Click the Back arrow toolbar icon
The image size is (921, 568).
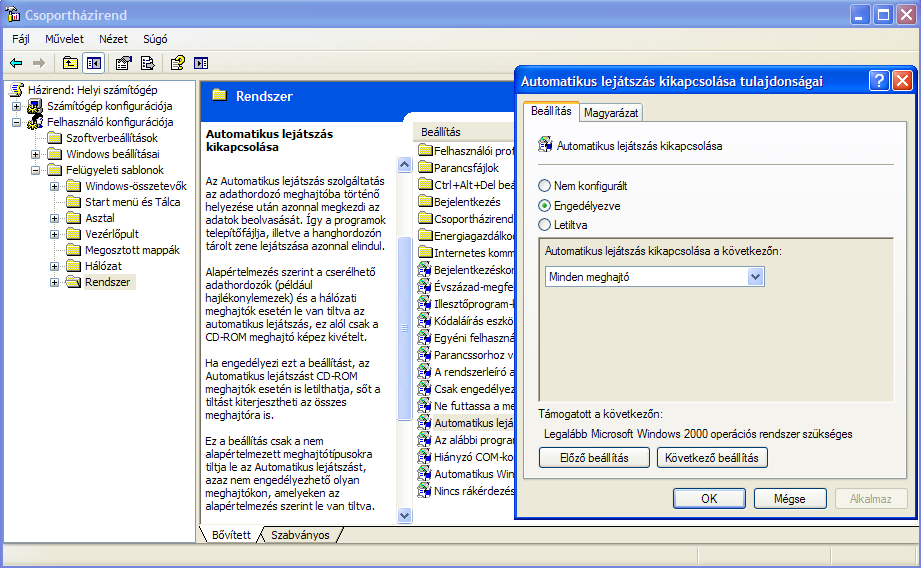coord(17,63)
